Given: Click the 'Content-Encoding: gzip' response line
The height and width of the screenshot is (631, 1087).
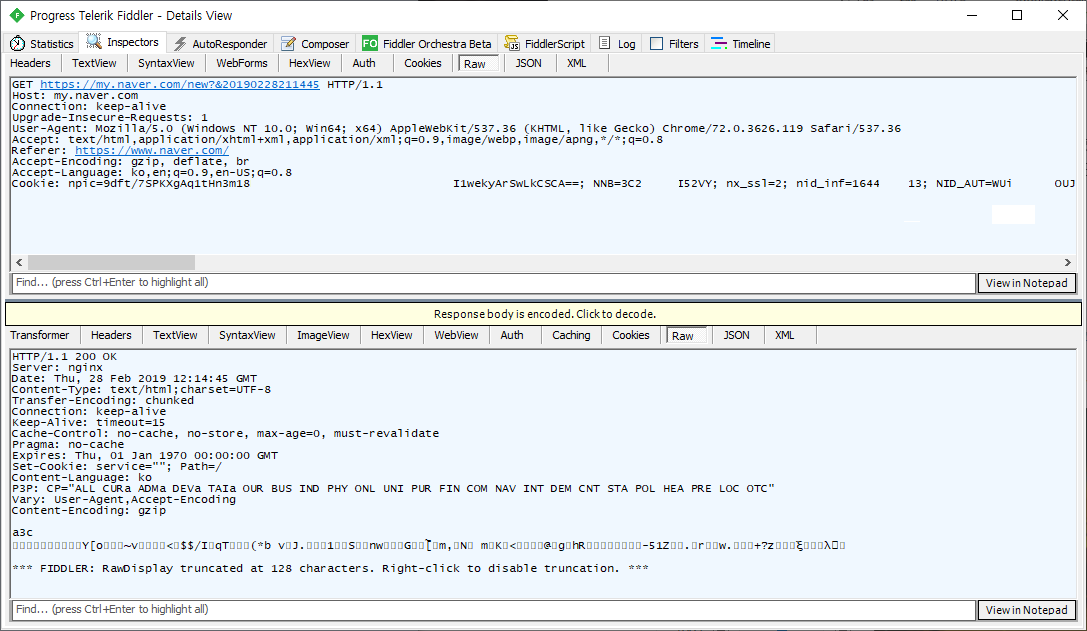Looking at the screenshot, I should [89, 510].
